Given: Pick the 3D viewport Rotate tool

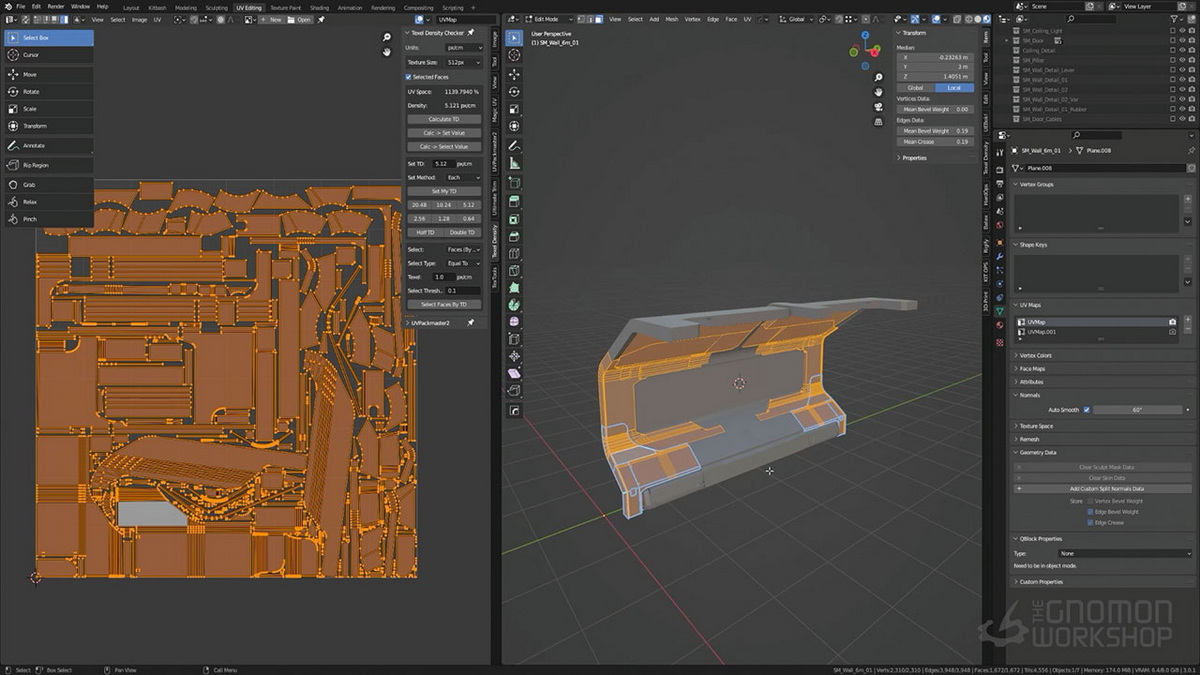Looking at the screenshot, I should pos(514,92).
